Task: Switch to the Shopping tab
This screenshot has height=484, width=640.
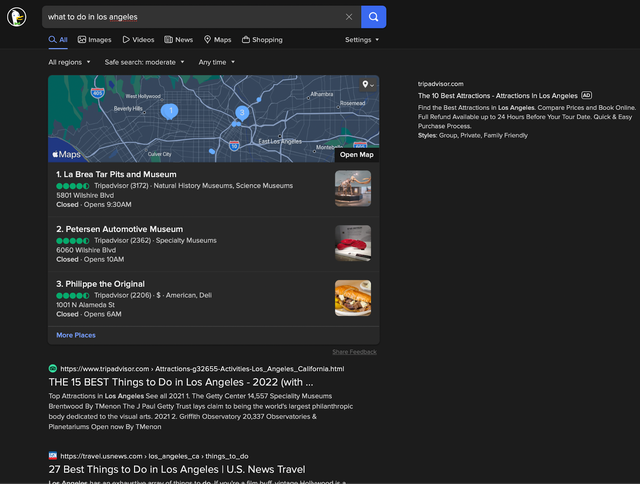Action: (x=262, y=40)
